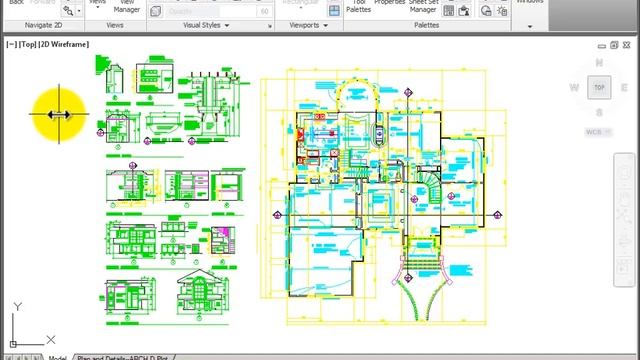Expand the Visual Styles panel

[x=206, y=25]
